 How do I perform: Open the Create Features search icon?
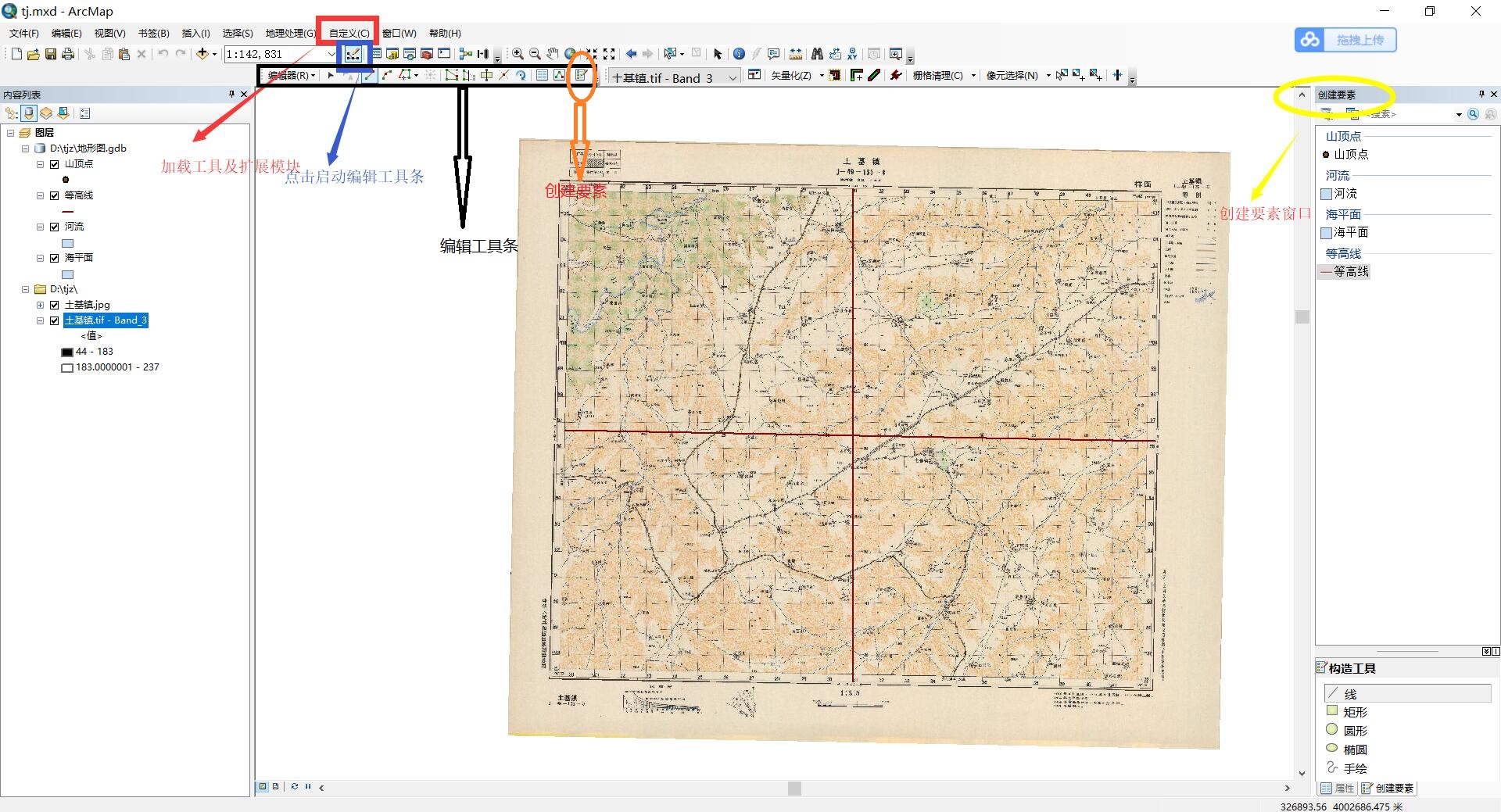pyautogui.click(x=1473, y=114)
